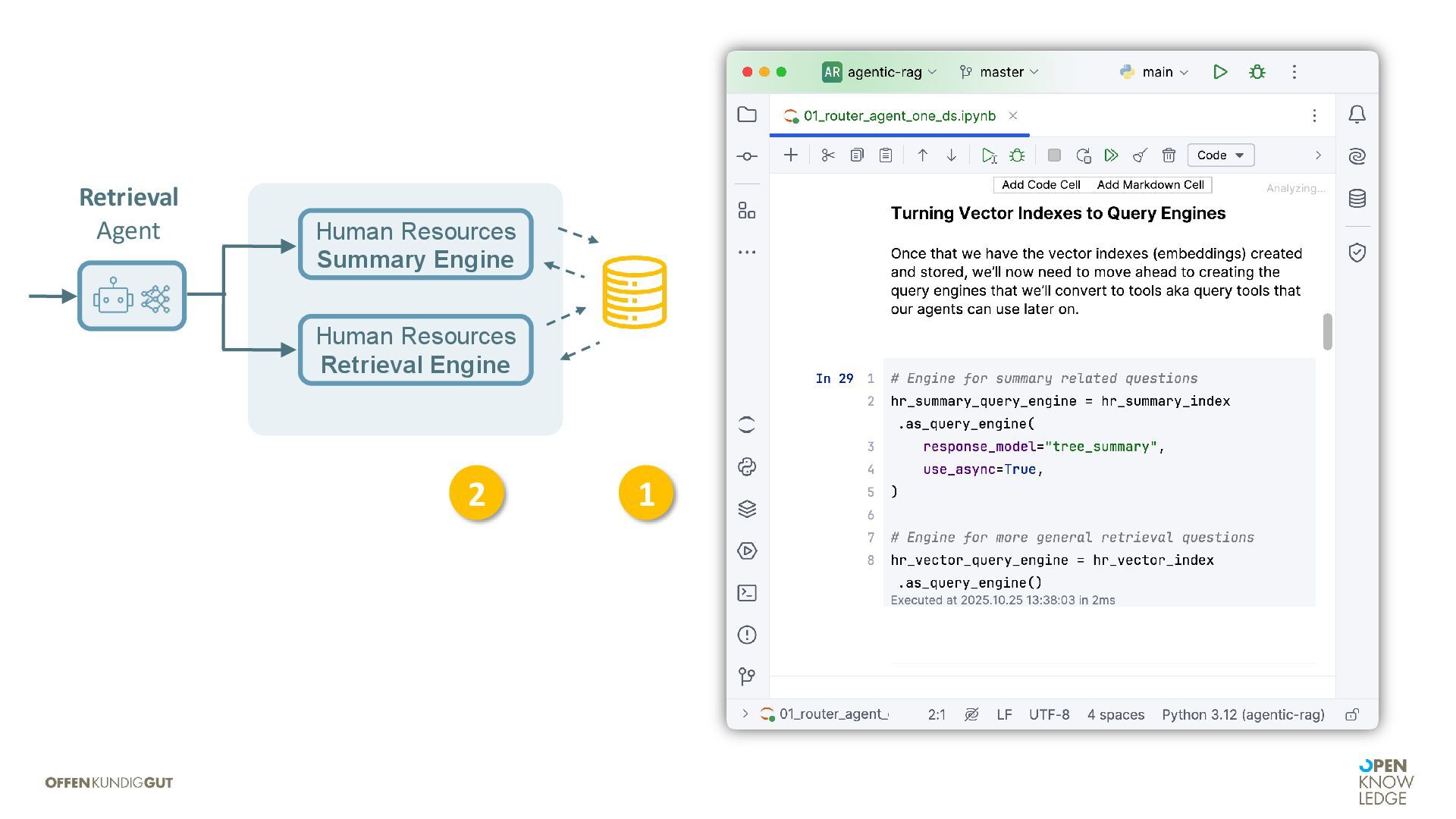The image size is (1456, 819).
Task: Click the Add Markdown Cell button
Action: 1150,185
